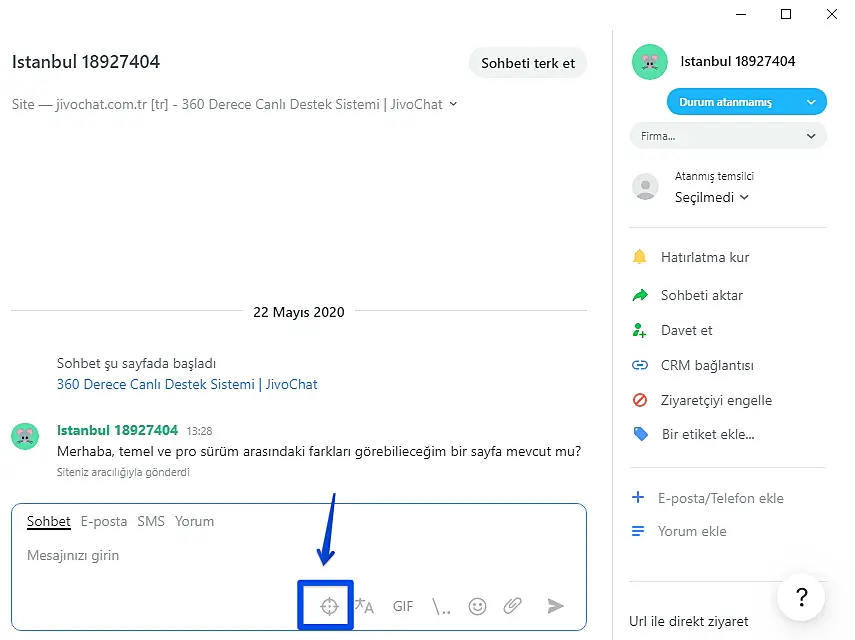Attach a file with paperclip icon
855x640 pixels.
click(512, 606)
